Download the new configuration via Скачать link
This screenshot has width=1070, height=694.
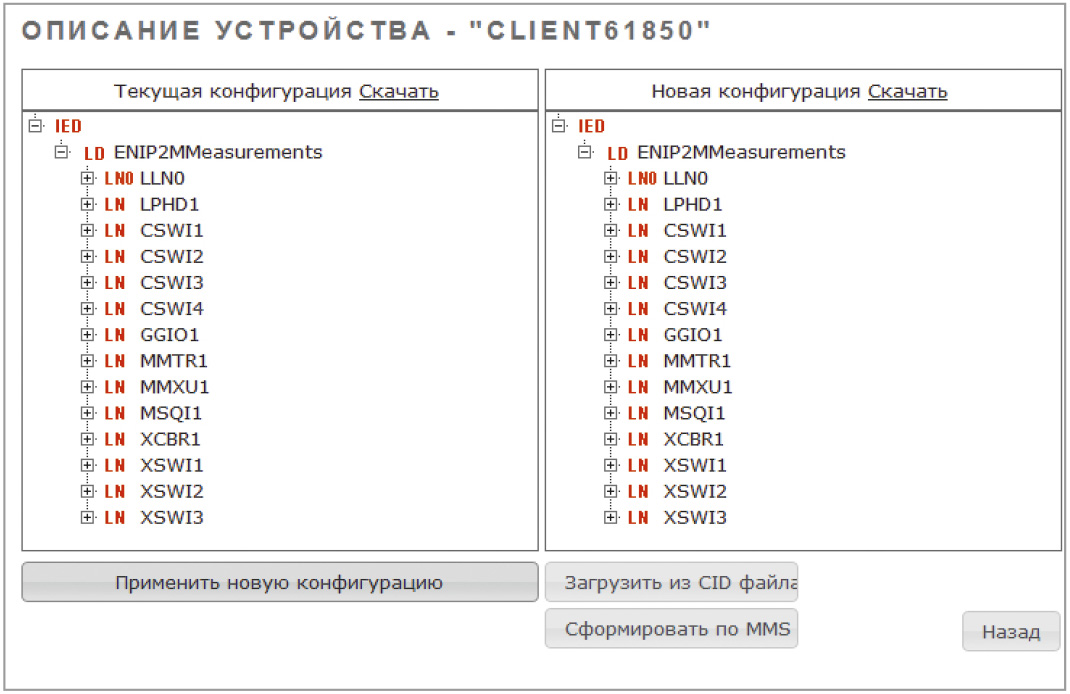click(908, 91)
